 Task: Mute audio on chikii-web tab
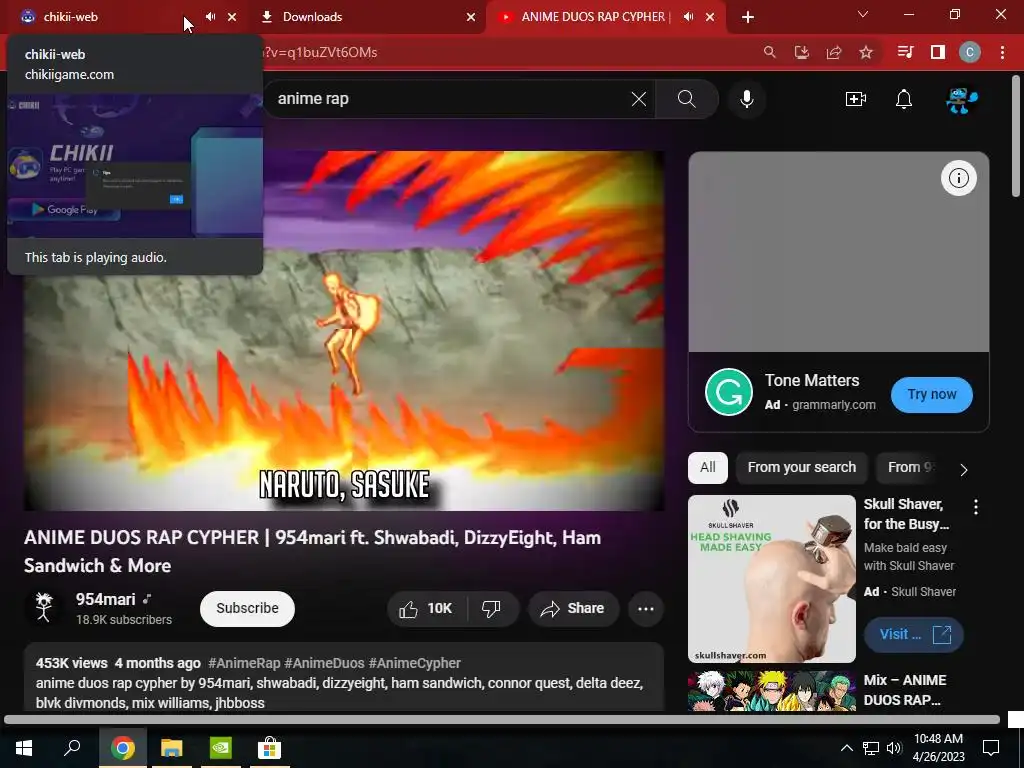click(x=210, y=16)
